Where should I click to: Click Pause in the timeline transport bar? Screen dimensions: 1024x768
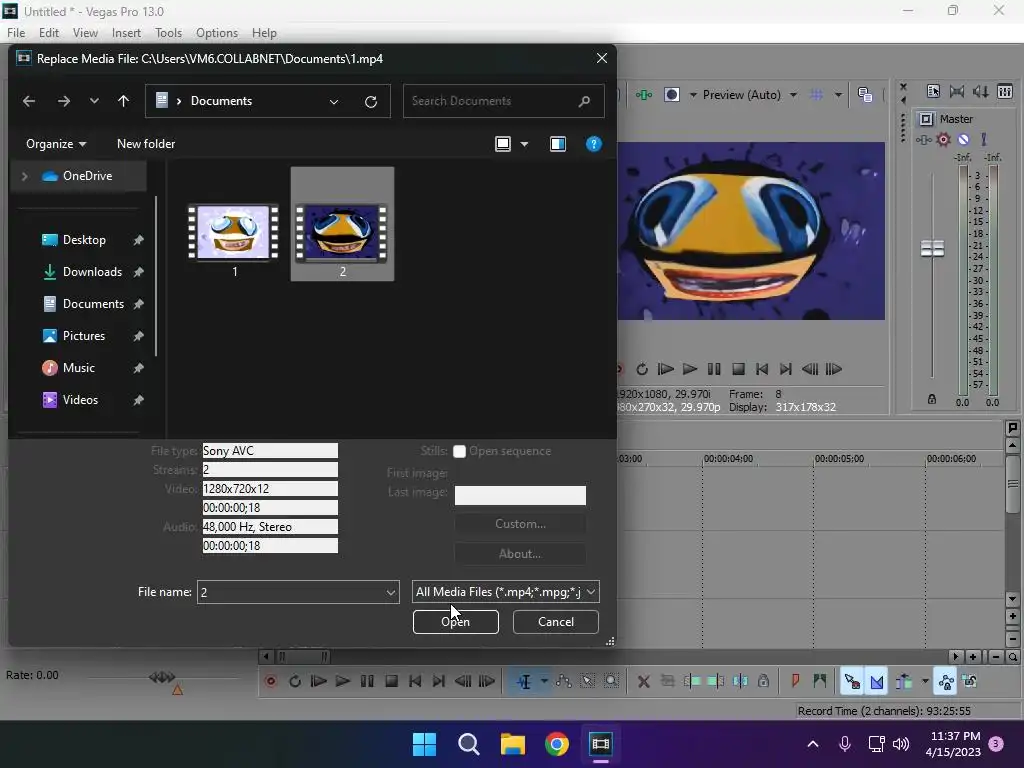(x=367, y=681)
